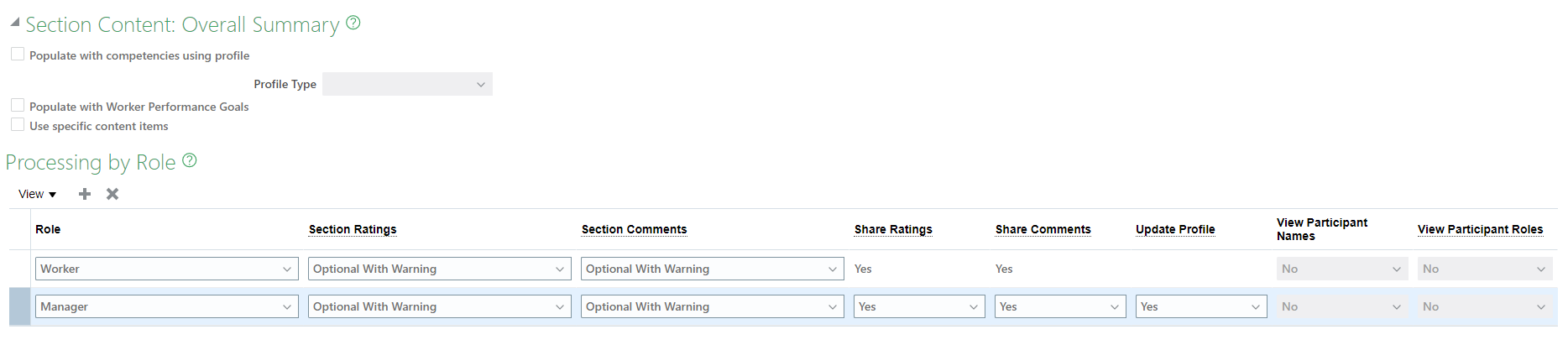
Task: Check Populate with Worker Performance Goals
Action: 18,106
